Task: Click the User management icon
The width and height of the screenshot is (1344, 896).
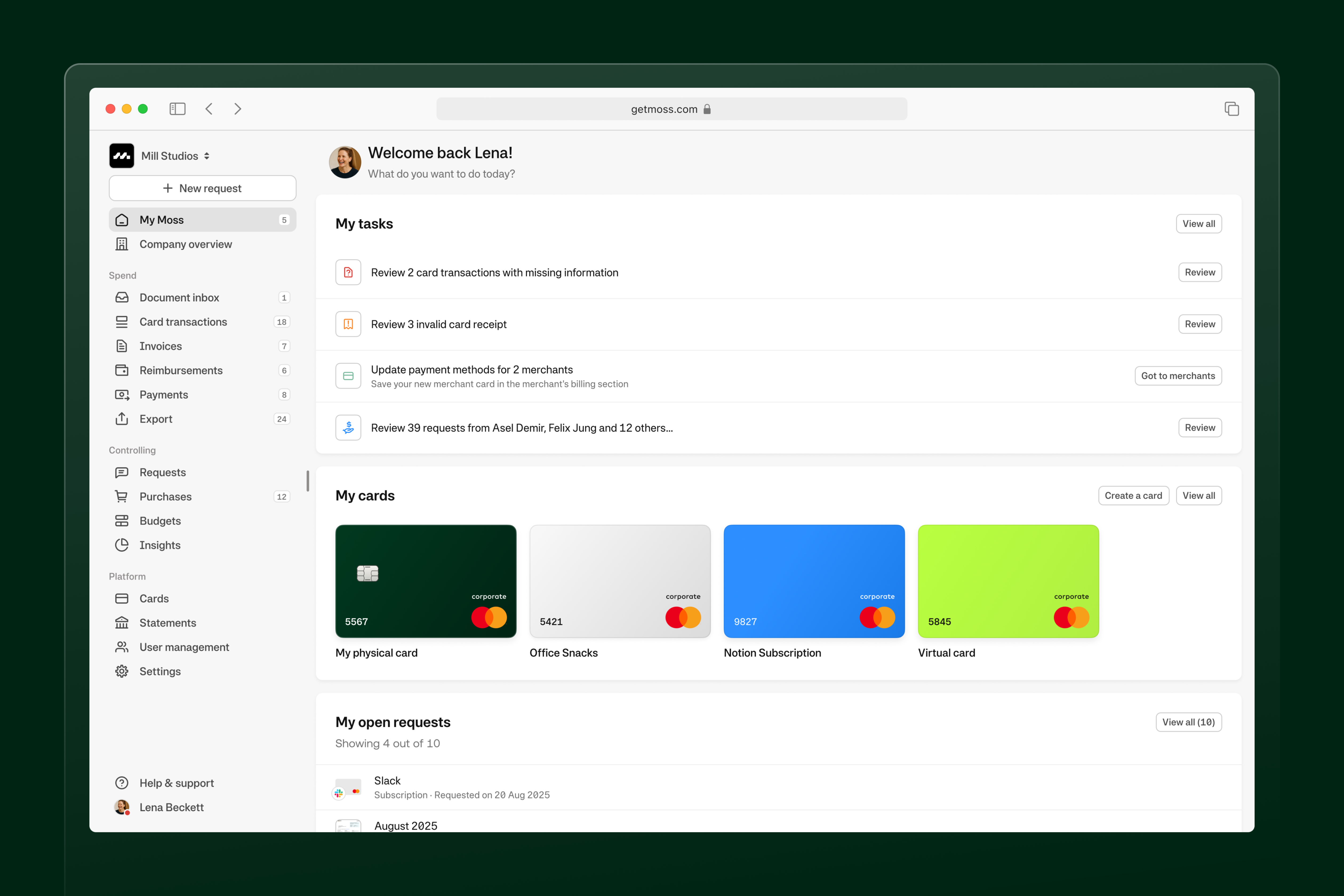Action: click(122, 647)
